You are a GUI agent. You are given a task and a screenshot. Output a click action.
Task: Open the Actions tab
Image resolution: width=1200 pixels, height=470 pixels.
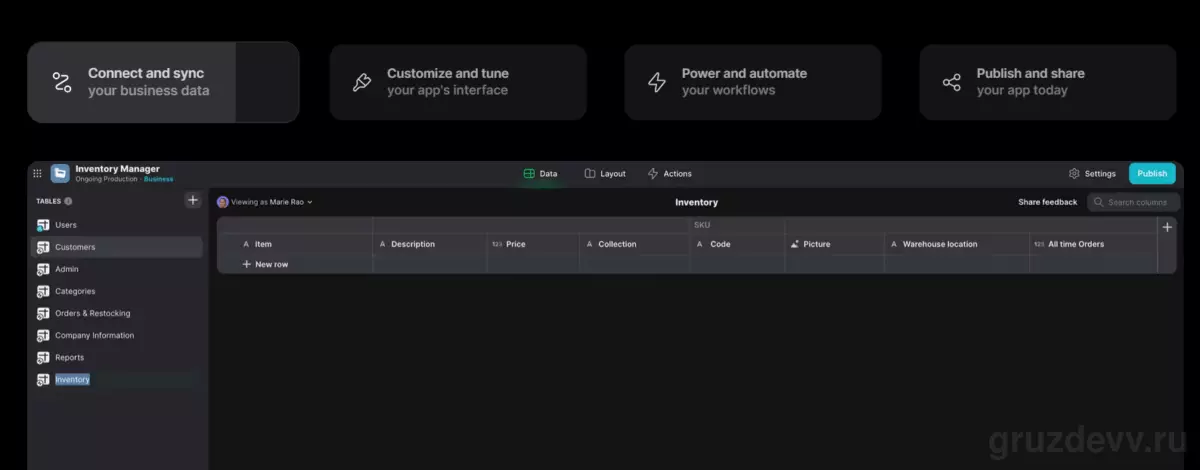click(670, 173)
